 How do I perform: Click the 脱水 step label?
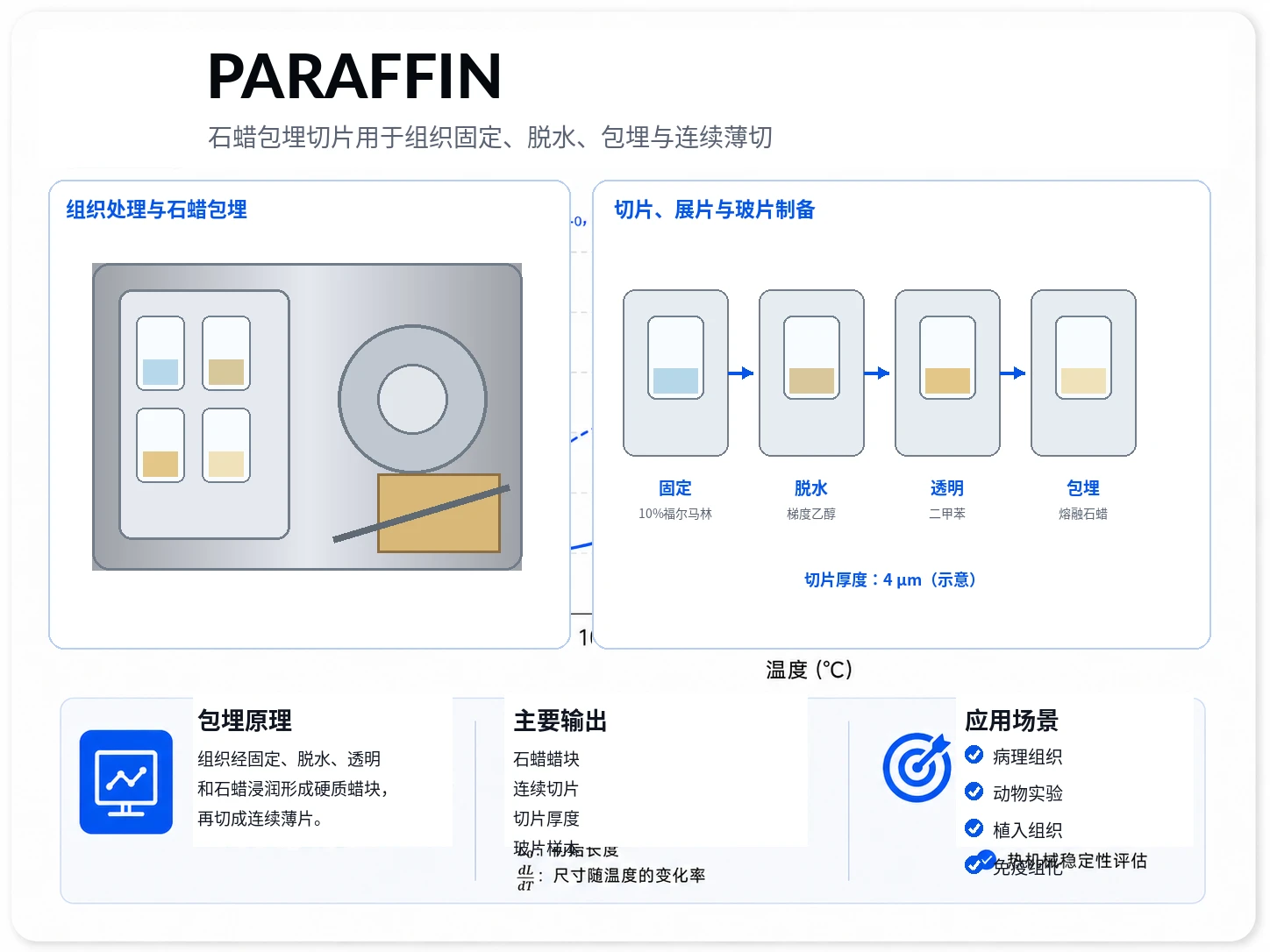pyautogui.click(x=811, y=488)
